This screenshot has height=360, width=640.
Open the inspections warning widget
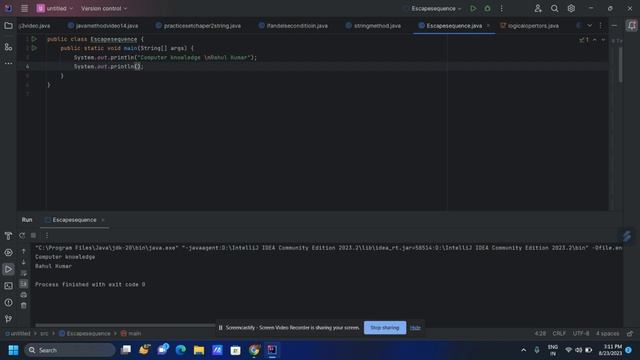point(584,40)
